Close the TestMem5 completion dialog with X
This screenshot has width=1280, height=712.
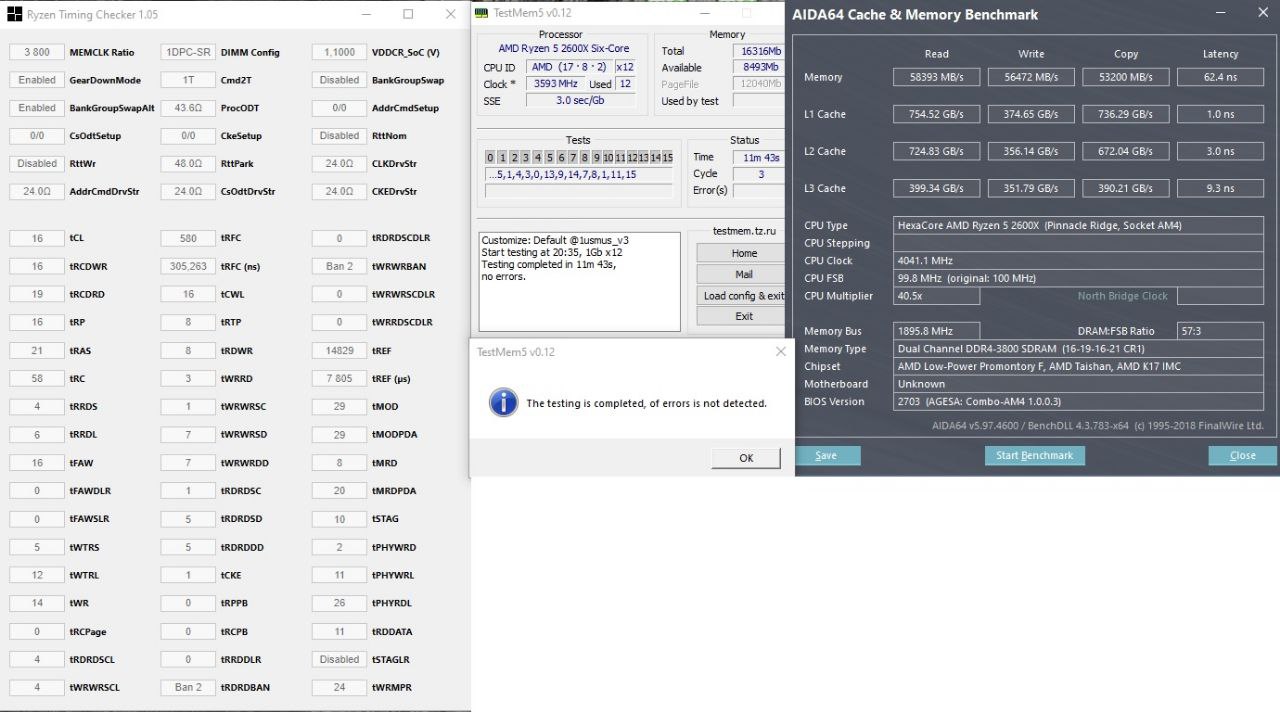point(780,352)
